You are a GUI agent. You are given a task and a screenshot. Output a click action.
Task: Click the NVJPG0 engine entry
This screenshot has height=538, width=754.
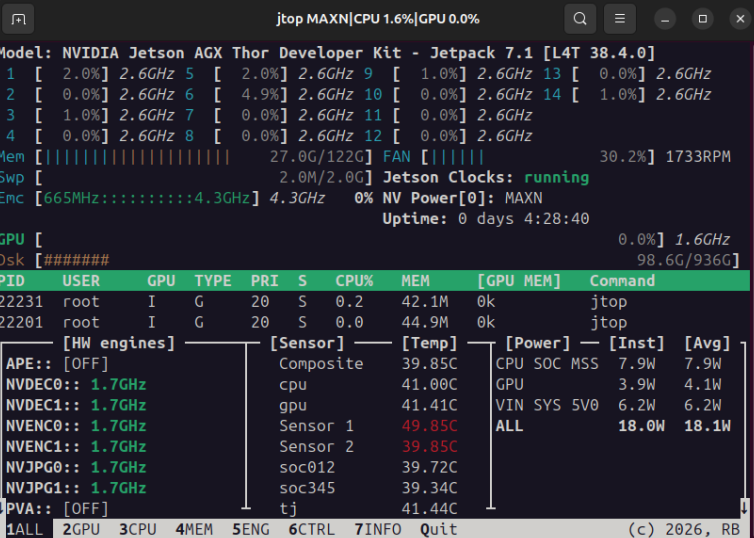pyautogui.click(x=76, y=467)
